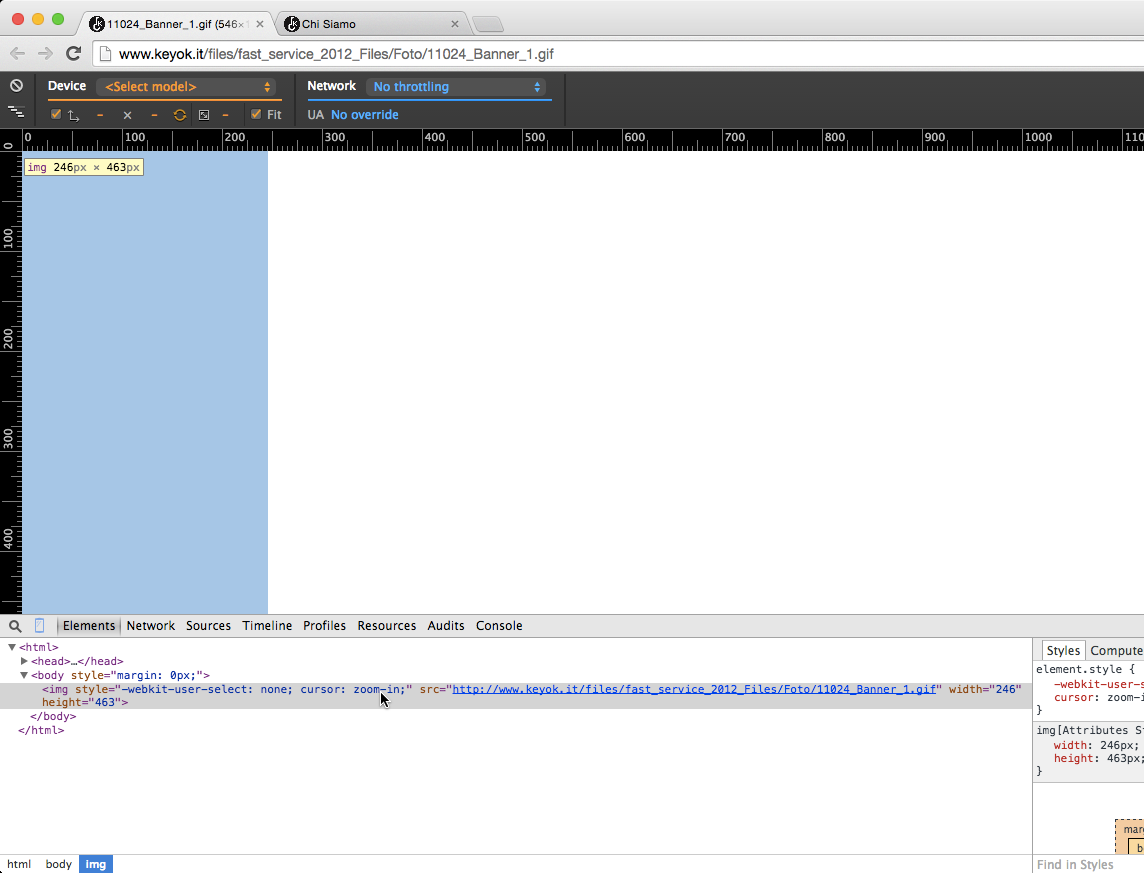Select the 11024_Banner_1.gif browser tab

(175, 24)
